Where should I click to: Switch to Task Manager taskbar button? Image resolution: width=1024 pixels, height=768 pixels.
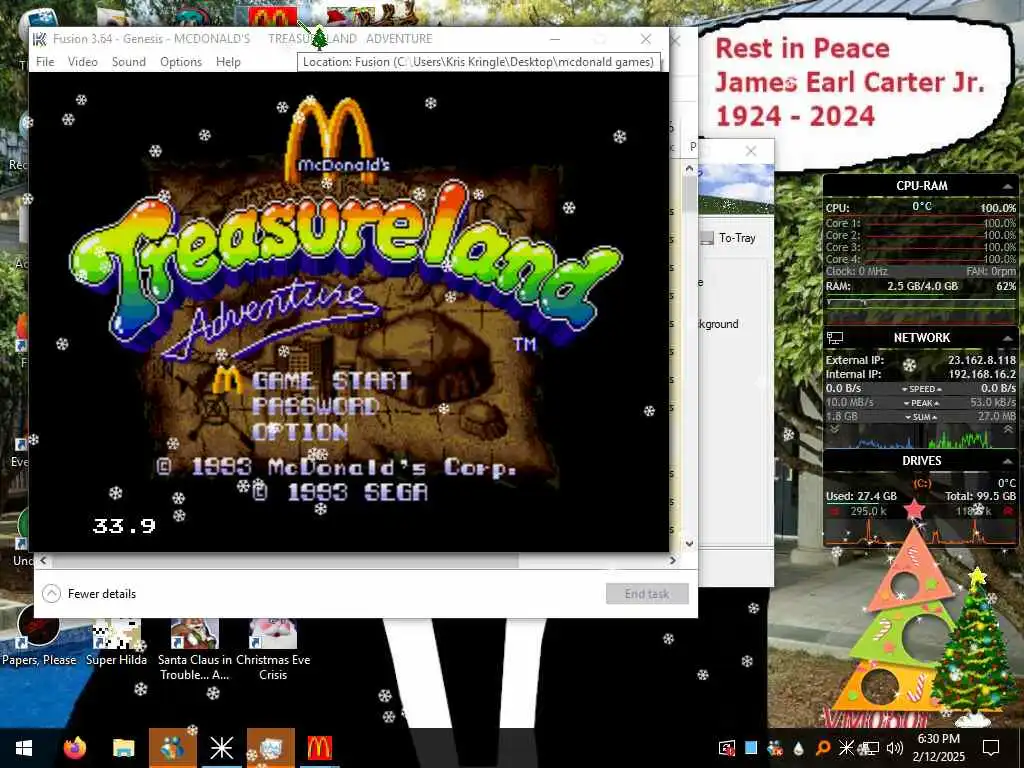point(270,748)
